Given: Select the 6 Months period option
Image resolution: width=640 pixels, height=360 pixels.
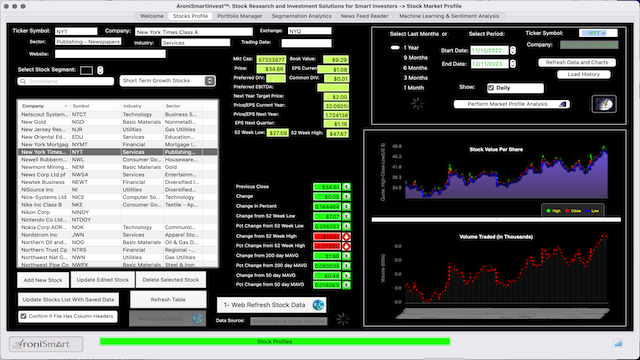Looking at the screenshot, I should coord(415,68).
